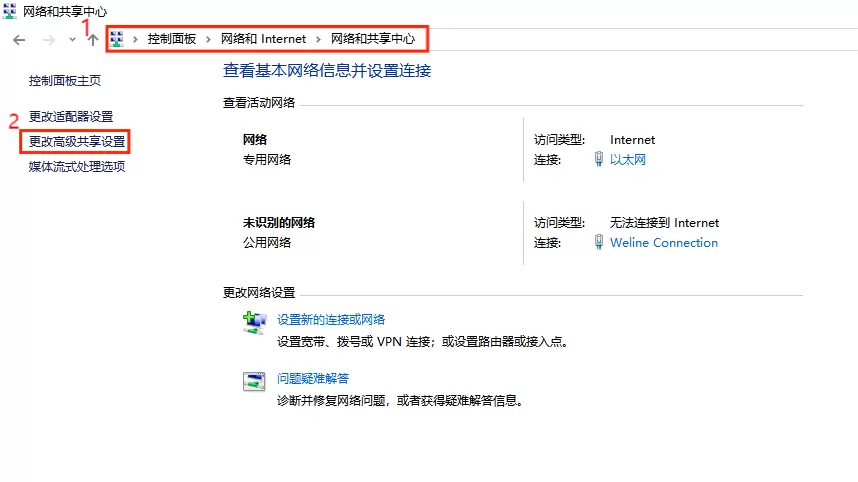Click the Ethernet plug icon beside 以太网
This screenshot has width=858, height=482.
pos(599,160)
